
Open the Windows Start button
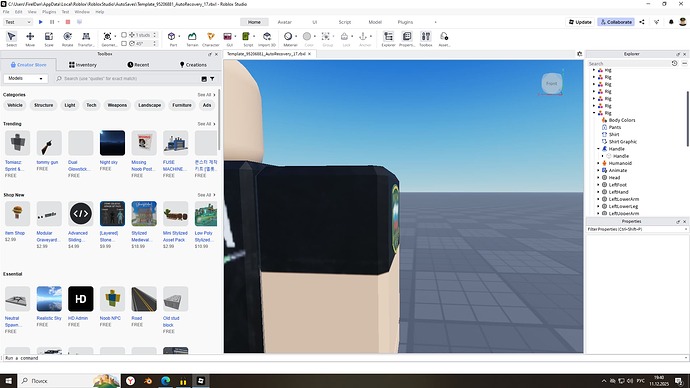tap(8, 381)
